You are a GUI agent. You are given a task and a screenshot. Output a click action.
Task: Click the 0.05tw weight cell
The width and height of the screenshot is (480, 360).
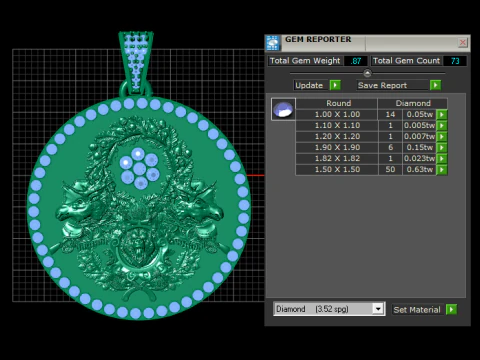click(419, 114)
